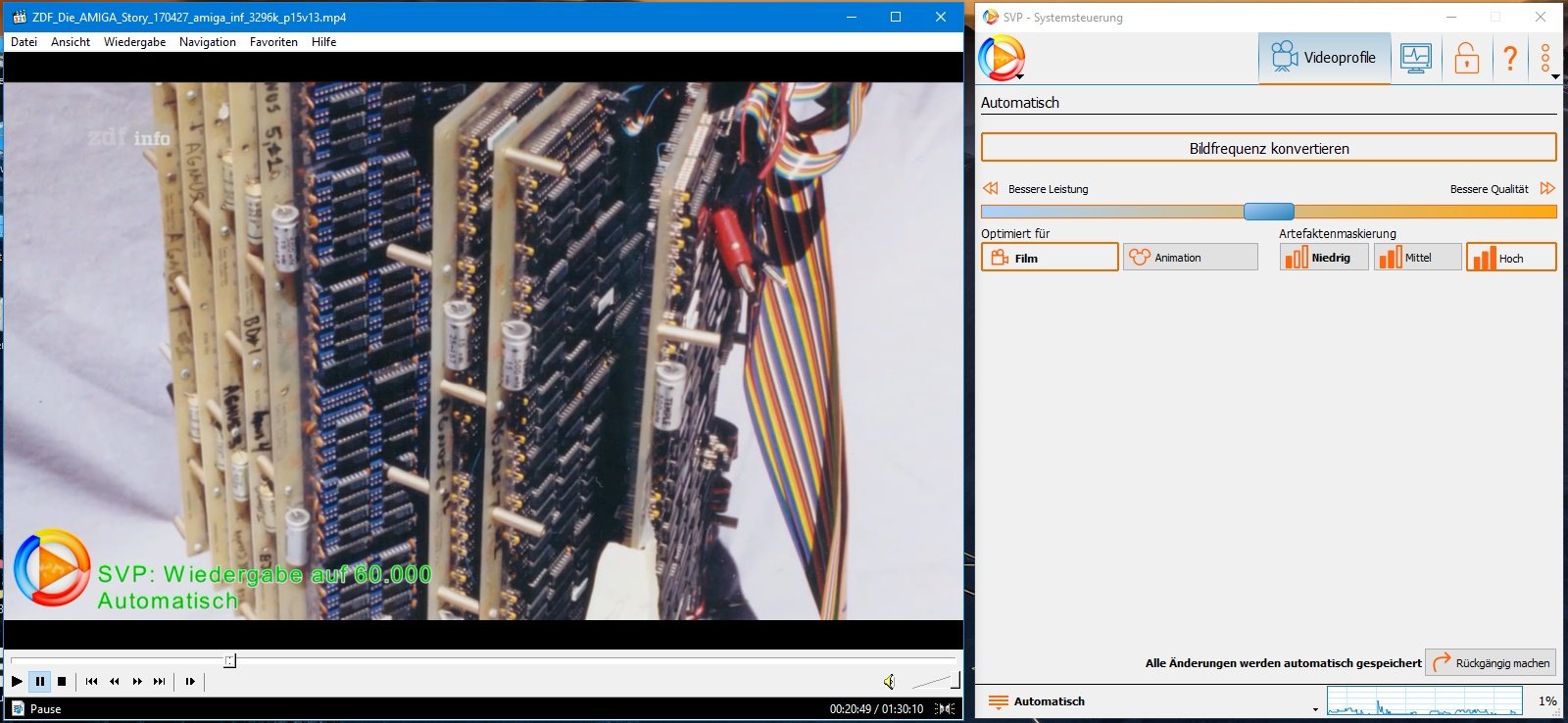The width and height of the screenshot is (1568, 723).
Task: Switch to the Videoprofile tab
Action: click(x=1324, y=58)
